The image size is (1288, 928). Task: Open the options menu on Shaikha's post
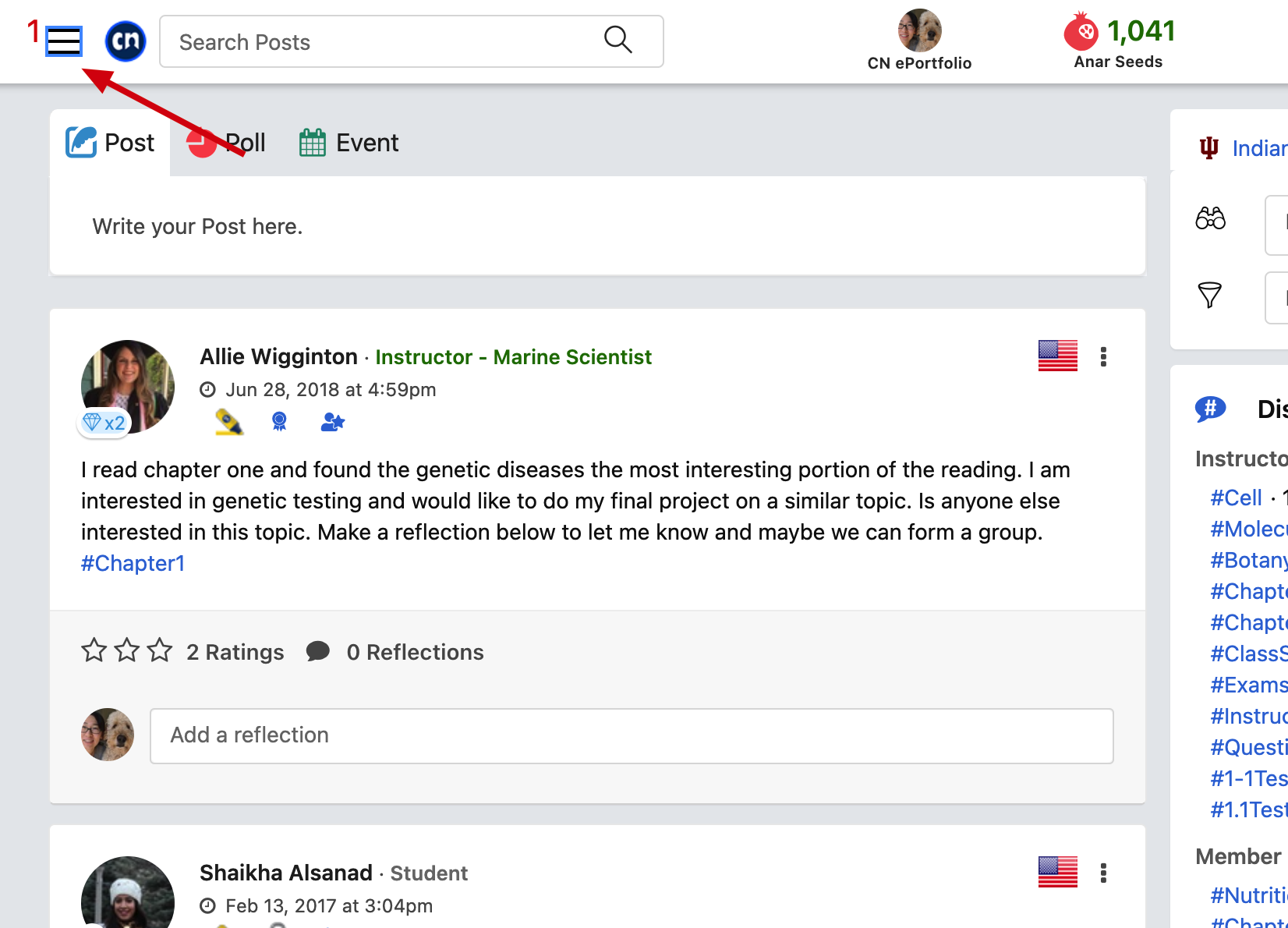pyautogui.click(x=1103, y=873)
